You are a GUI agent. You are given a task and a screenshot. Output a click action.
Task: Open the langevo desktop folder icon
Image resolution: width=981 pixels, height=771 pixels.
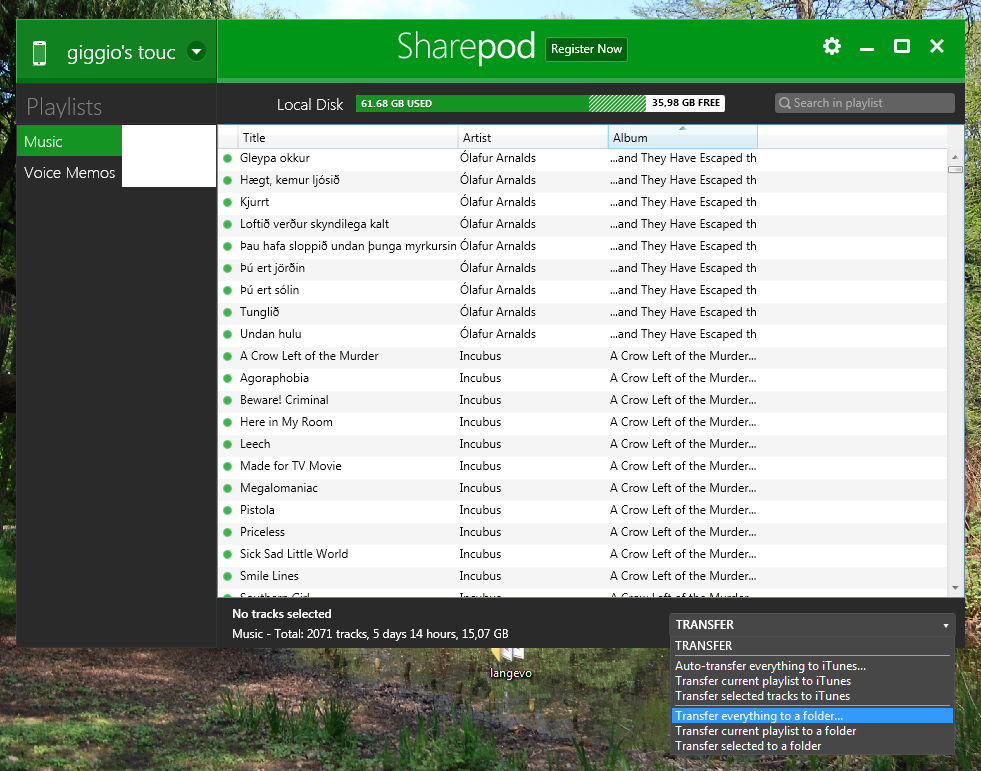(510, 663)
